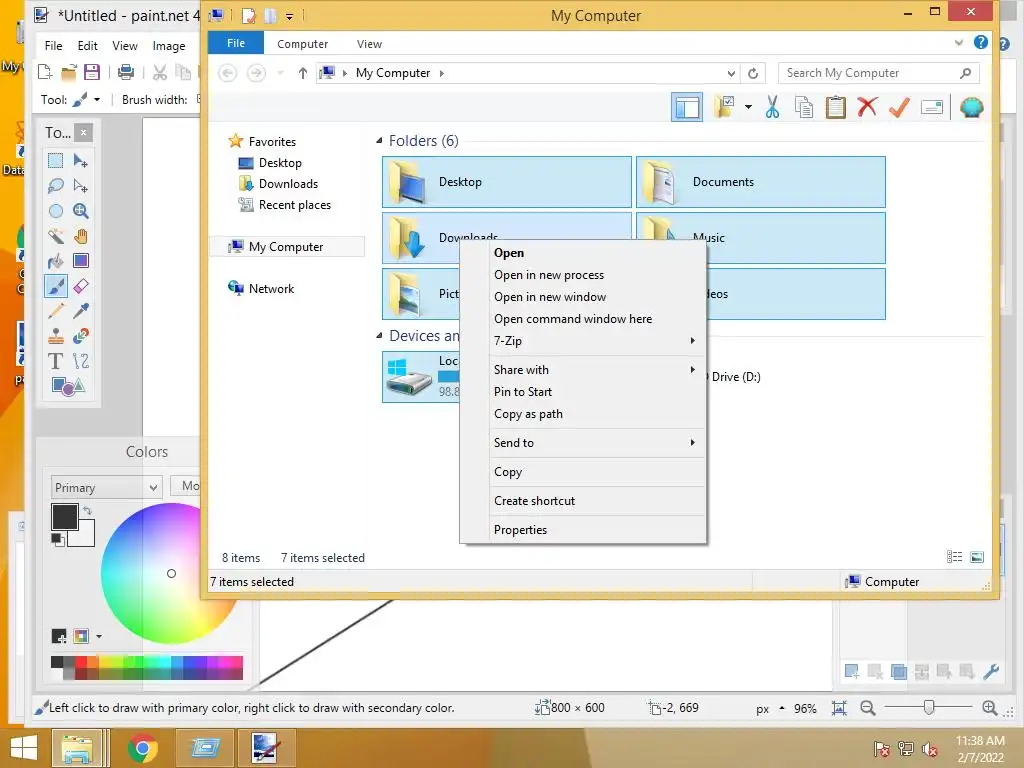This screenshot has width=1024, height=768.
Task: Select the Shapes tool
Action: point(68,387)
